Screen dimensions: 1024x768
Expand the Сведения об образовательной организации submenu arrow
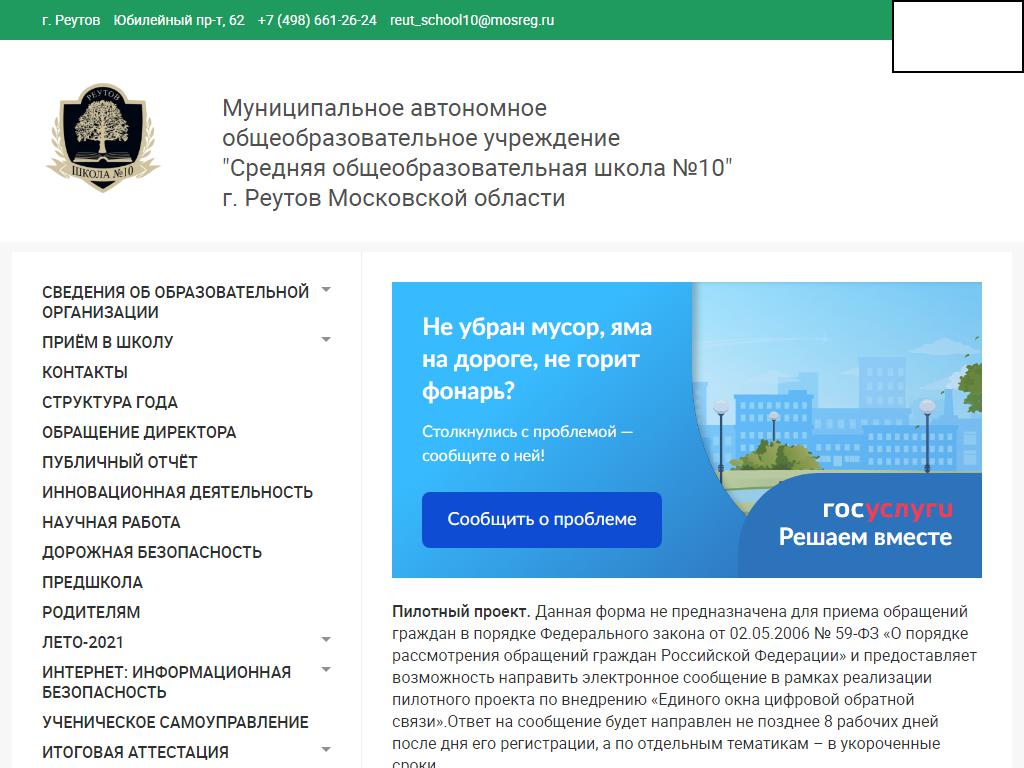pyautogui.click(x=326, y=291)
